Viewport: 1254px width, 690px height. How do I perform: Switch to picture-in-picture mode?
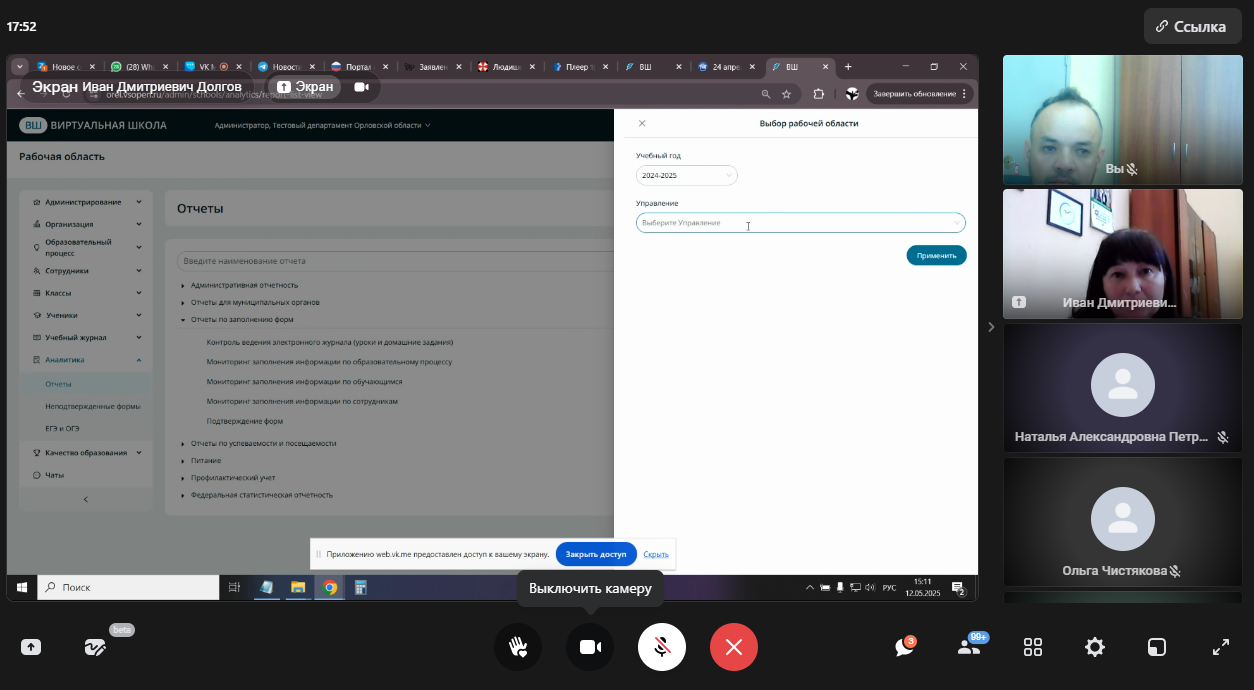[1157, 647]
